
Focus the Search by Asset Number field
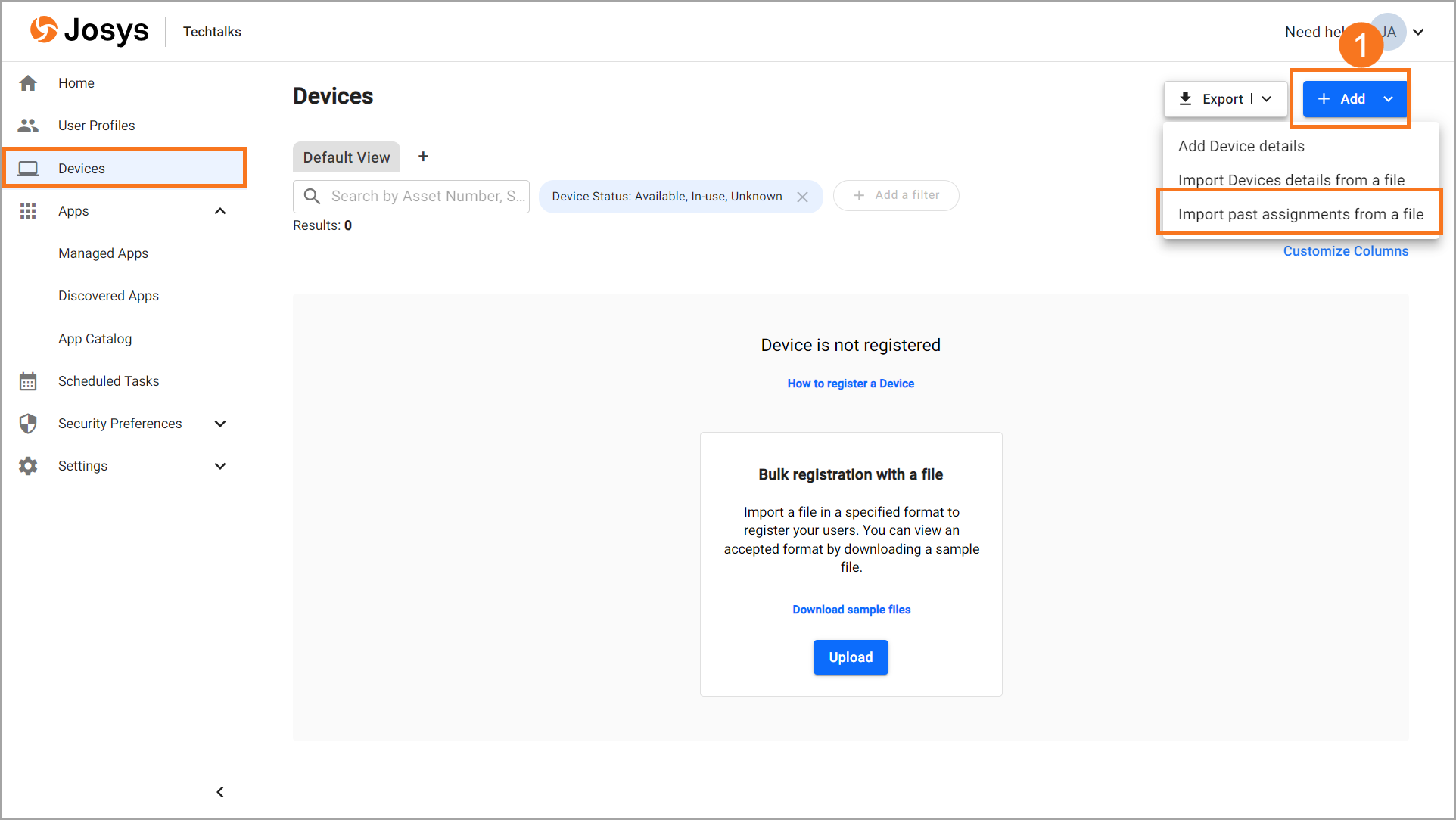tap(424, 197)
